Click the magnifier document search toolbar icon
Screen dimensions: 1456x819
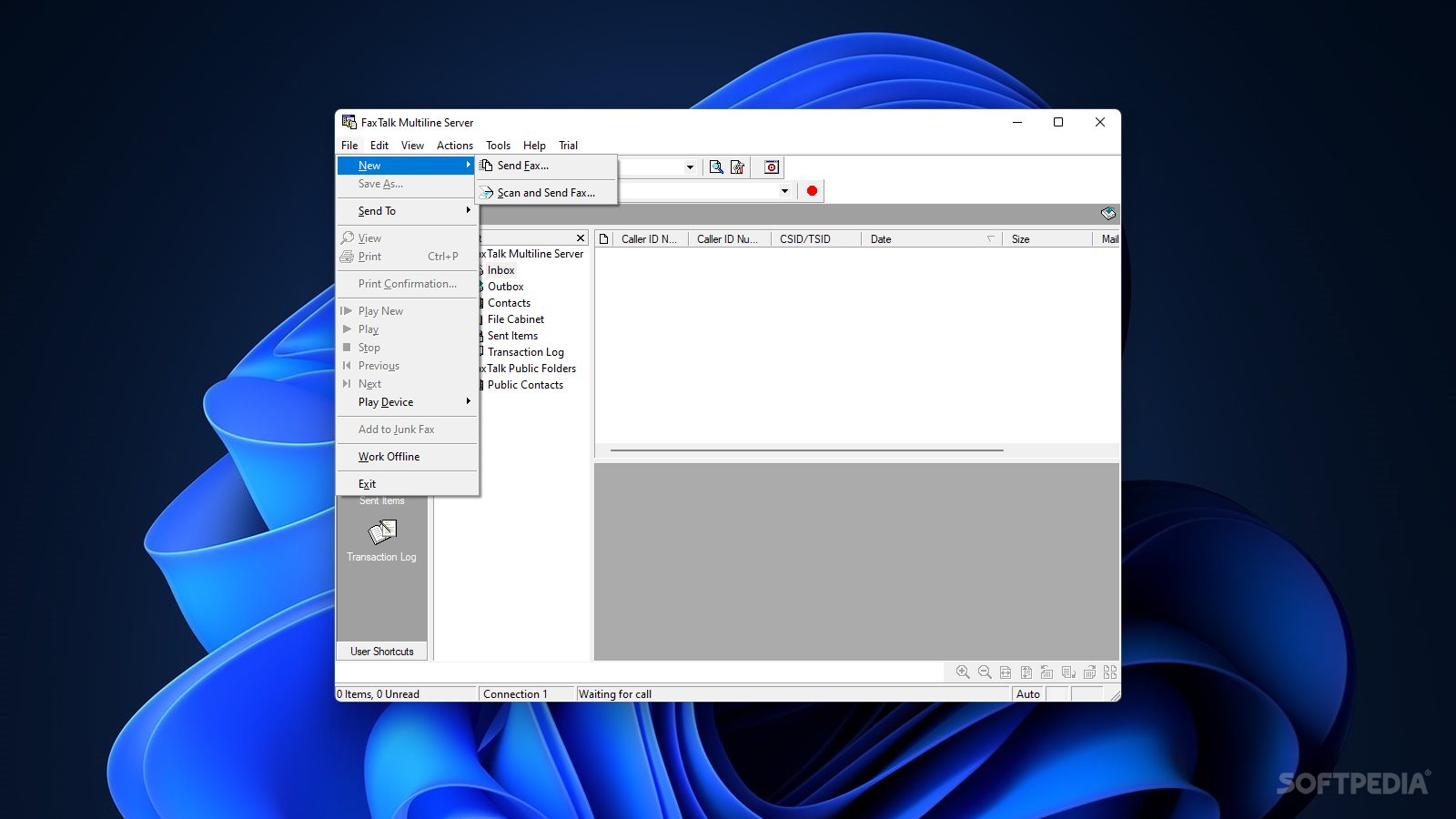coord(716,167)
